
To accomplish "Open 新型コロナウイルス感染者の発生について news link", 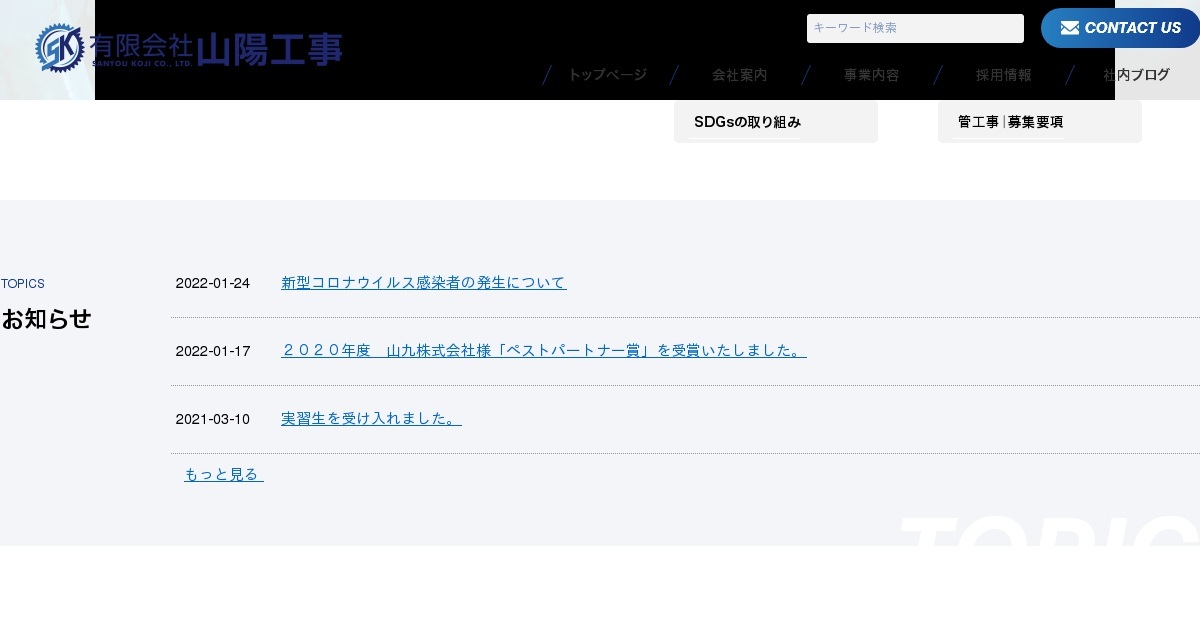I will click(x=424, y=283).
